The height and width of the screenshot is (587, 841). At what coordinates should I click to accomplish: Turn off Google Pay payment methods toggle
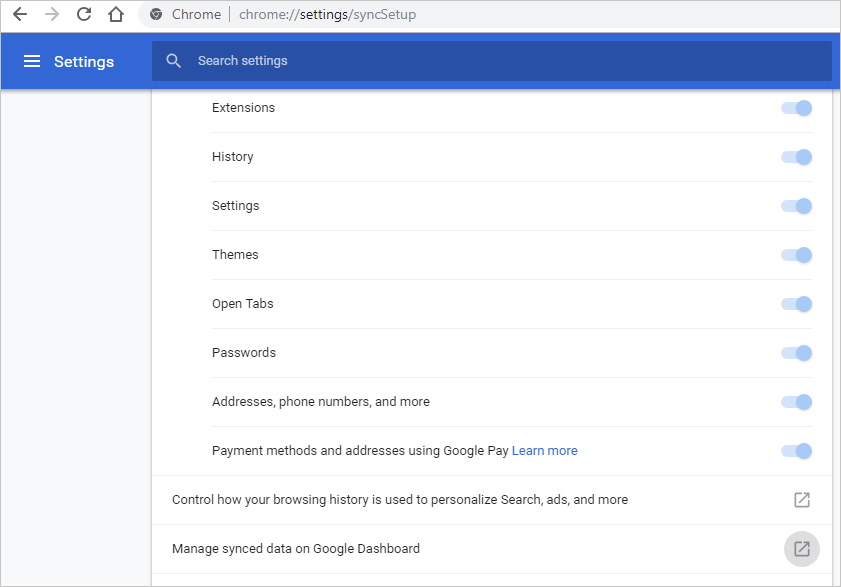[x=797, y=451]
